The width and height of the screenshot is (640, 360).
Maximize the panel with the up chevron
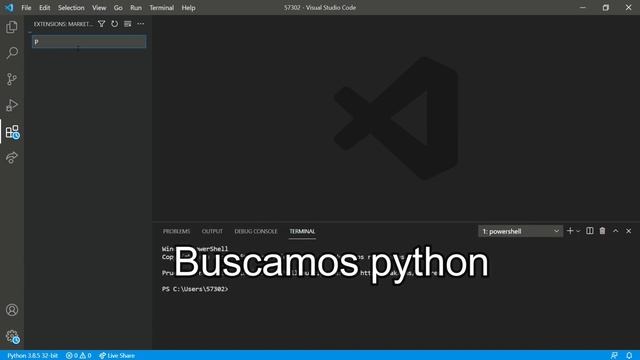(x=616, y=231)
